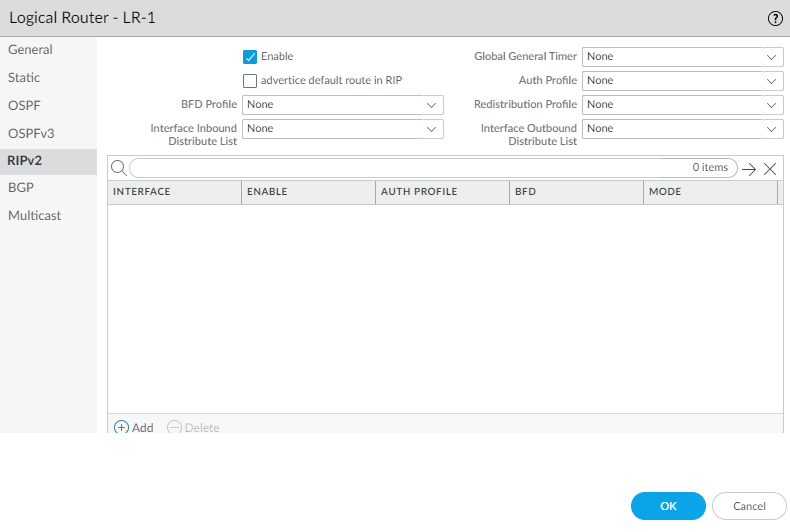The height and width of the screenshot is (532, 790).
Task: Click the search magnifier icon
Action: pyautogui.click(x=118, y=168)
